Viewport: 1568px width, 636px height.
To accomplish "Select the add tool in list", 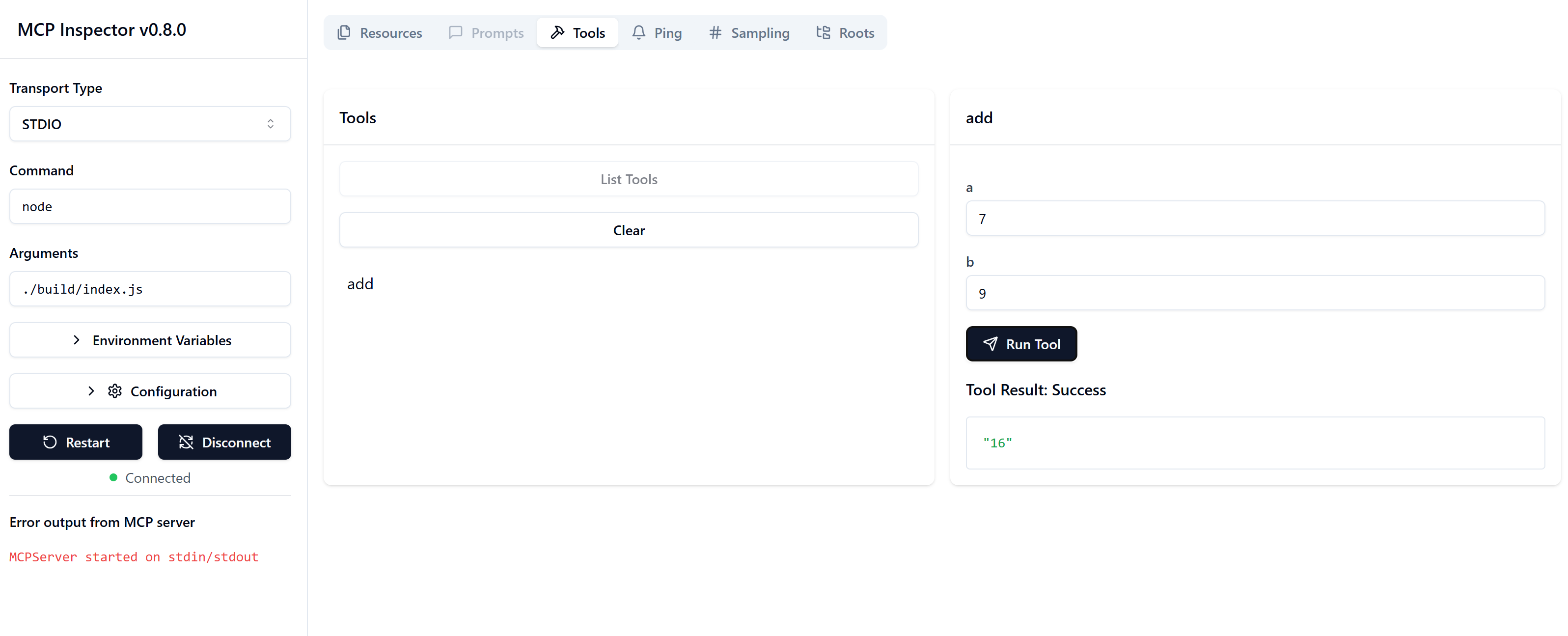I will [x=360, y=283].
